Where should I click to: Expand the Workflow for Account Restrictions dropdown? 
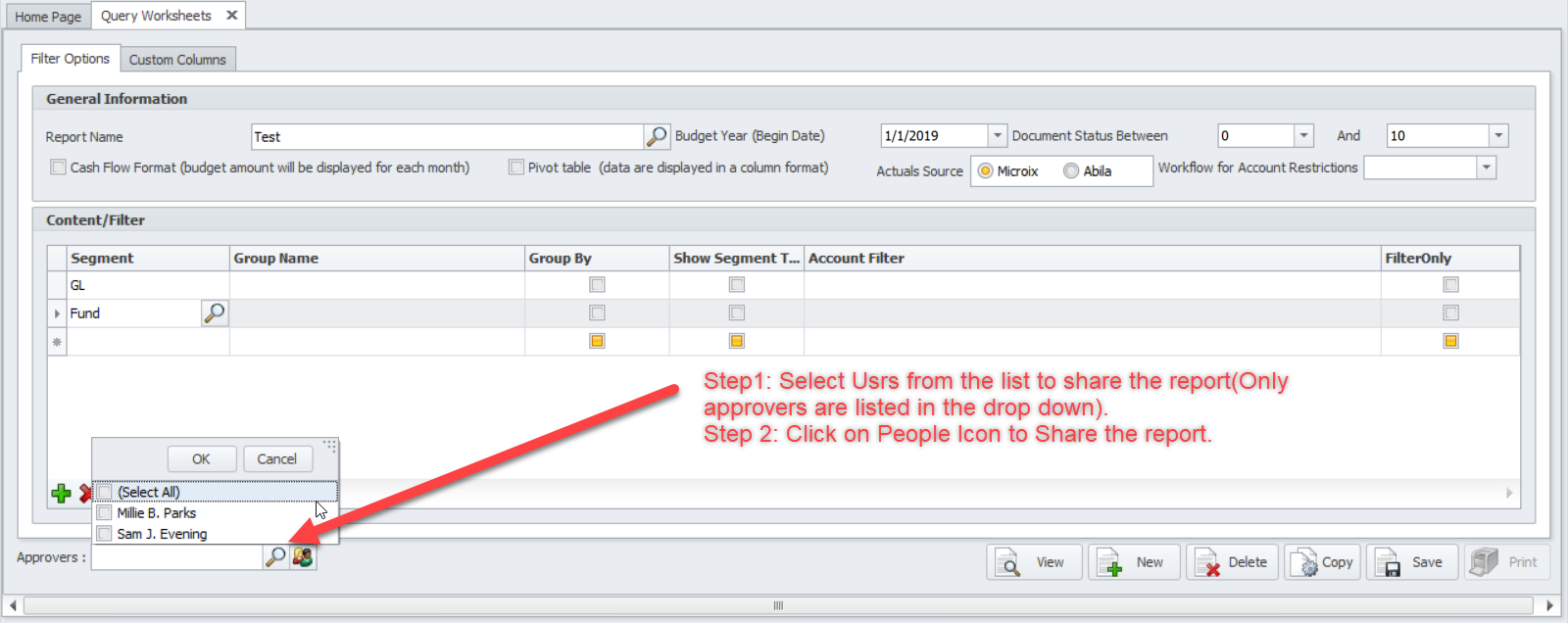tap(1487, 168)
